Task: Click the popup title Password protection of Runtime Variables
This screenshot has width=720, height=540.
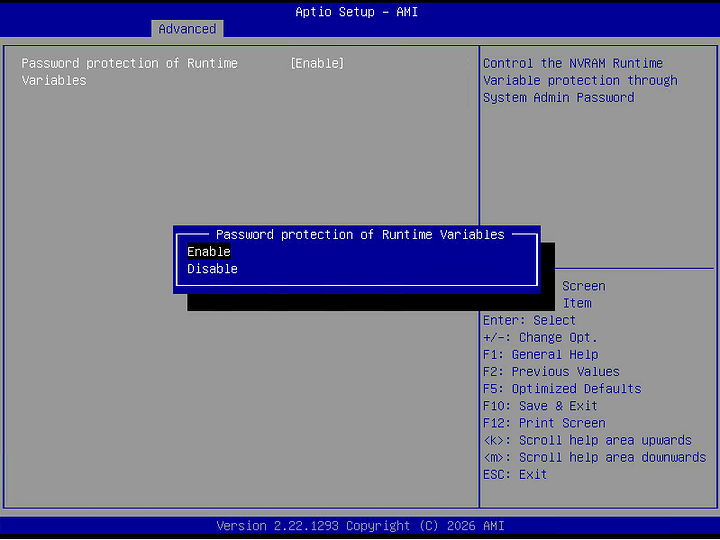Action: click(x=360, y=235)
